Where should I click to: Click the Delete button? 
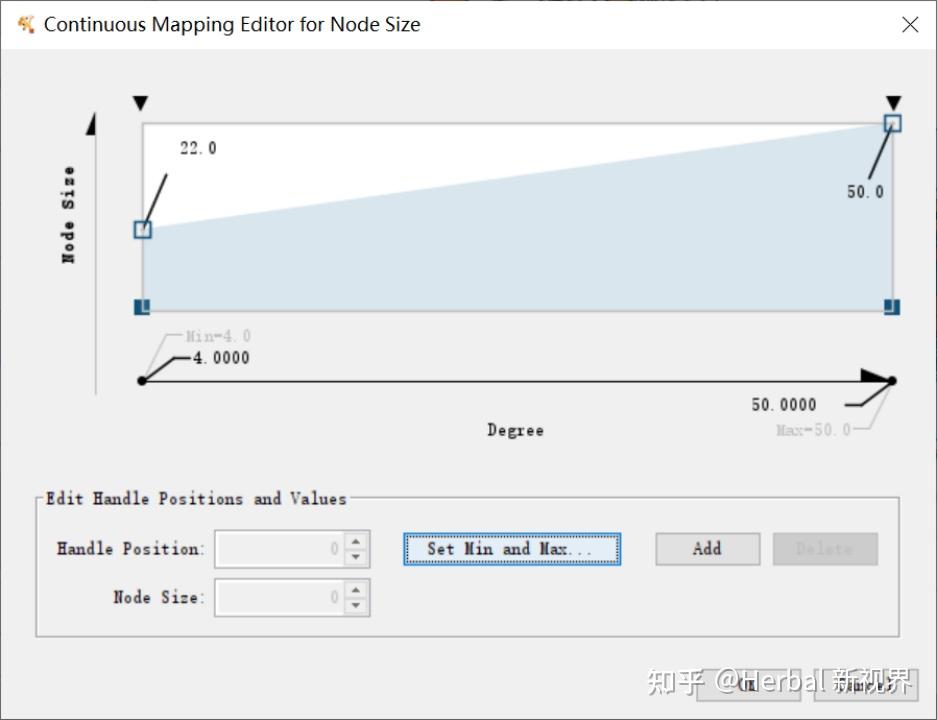coord(824,549)
